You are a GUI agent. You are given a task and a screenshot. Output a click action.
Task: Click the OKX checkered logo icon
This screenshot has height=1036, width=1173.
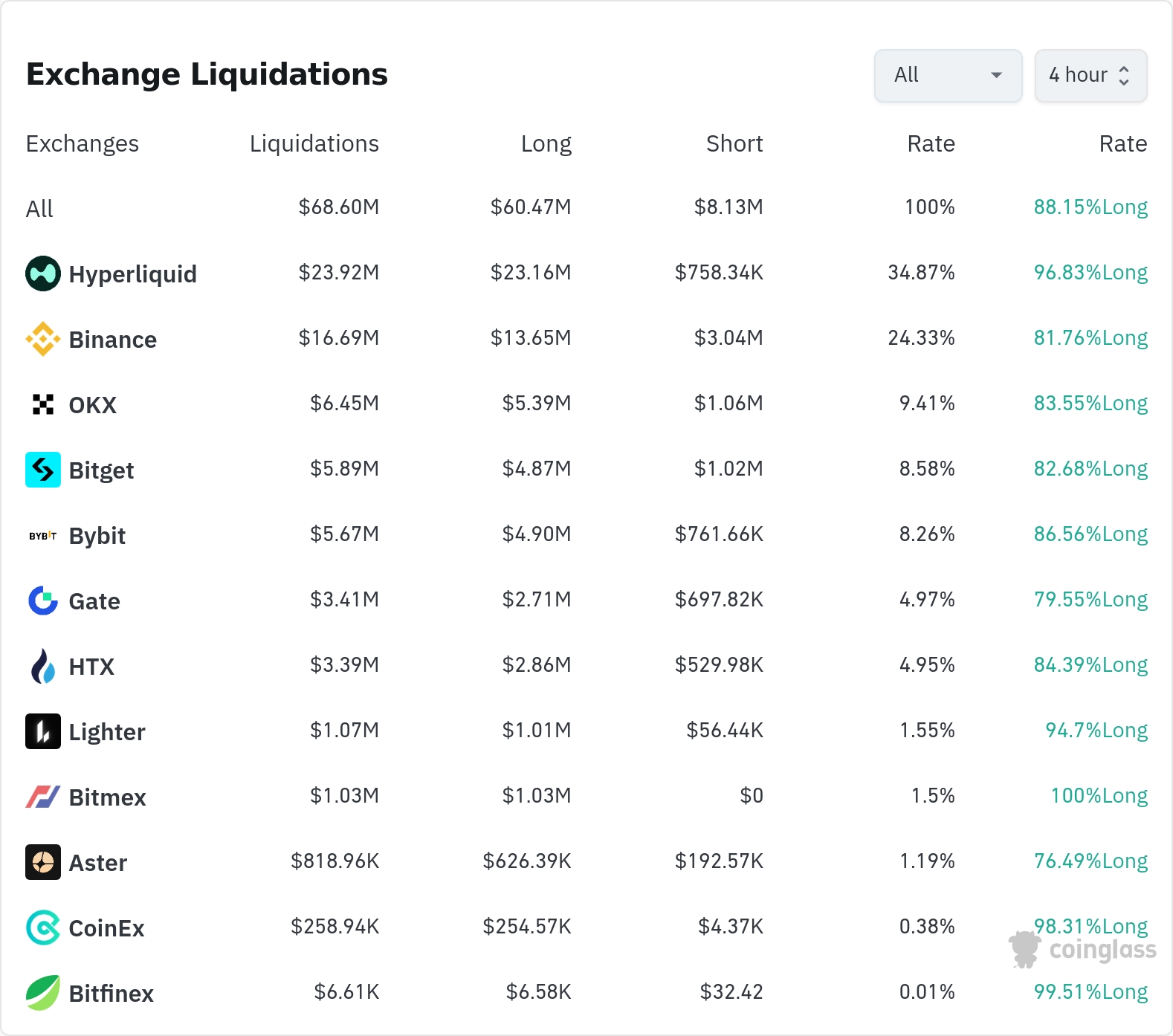43,404
